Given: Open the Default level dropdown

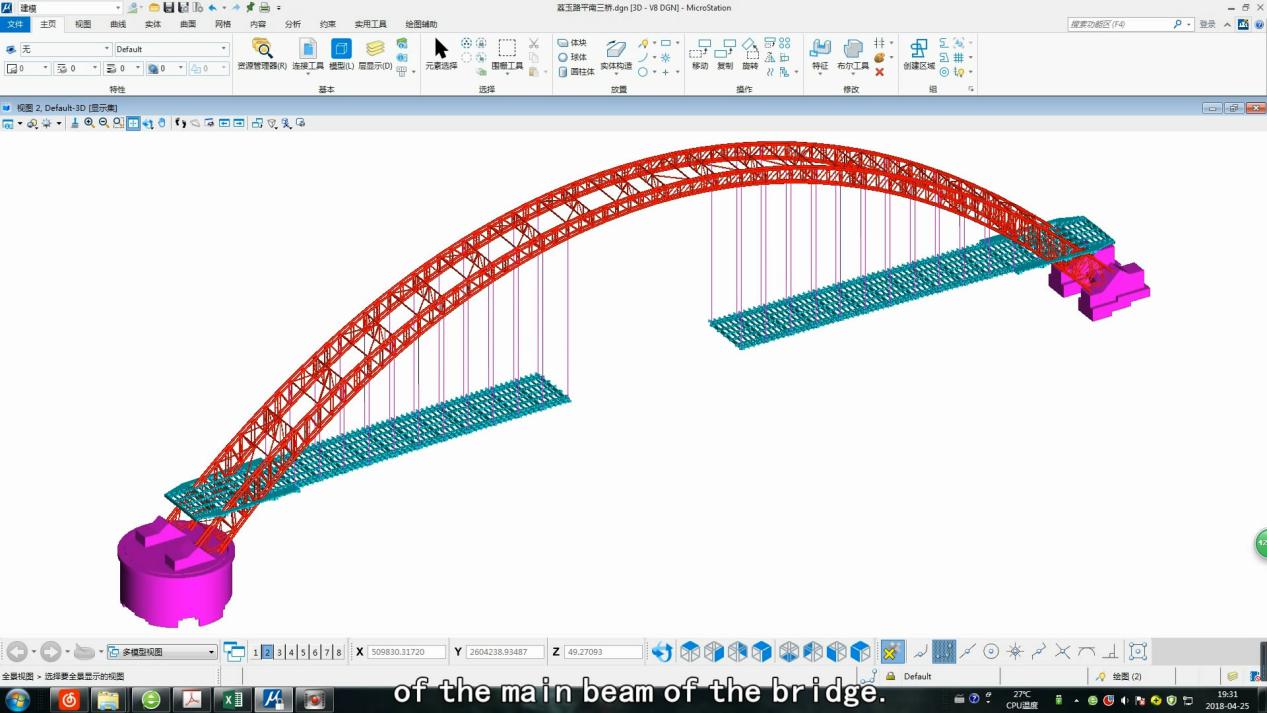Looking at the screenshot, I should coord(171,49).
